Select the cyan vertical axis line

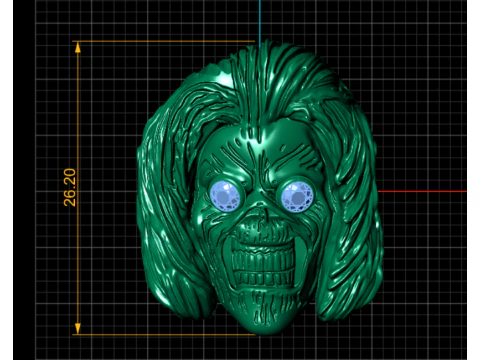(x=260, y=23)
